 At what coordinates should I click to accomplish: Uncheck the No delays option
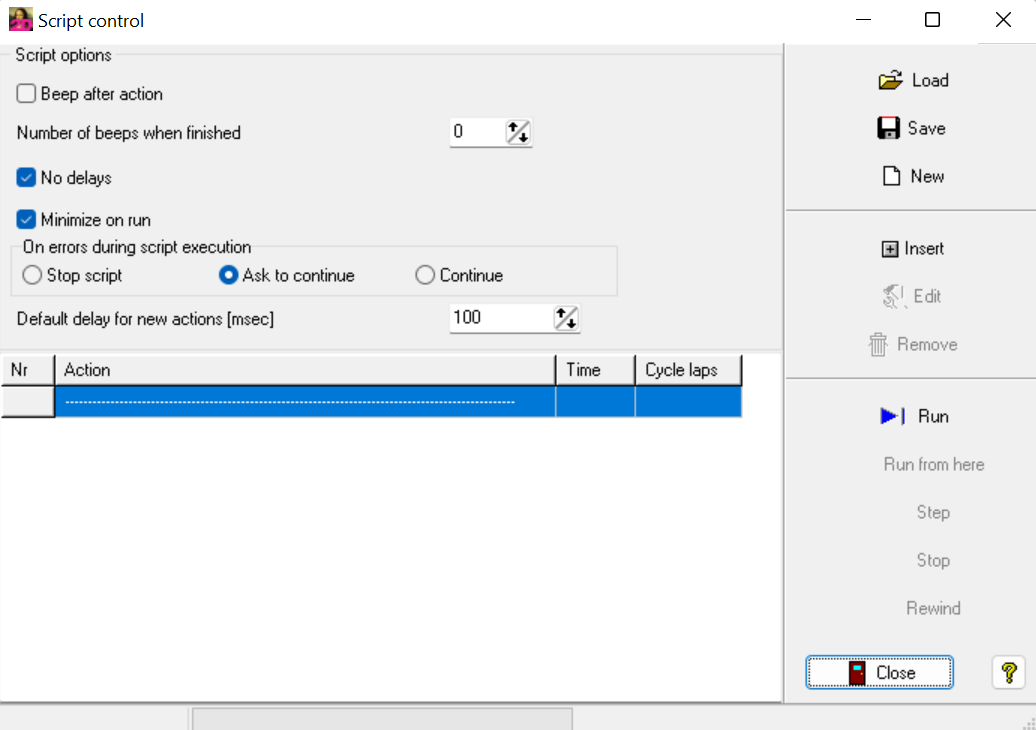27,178
